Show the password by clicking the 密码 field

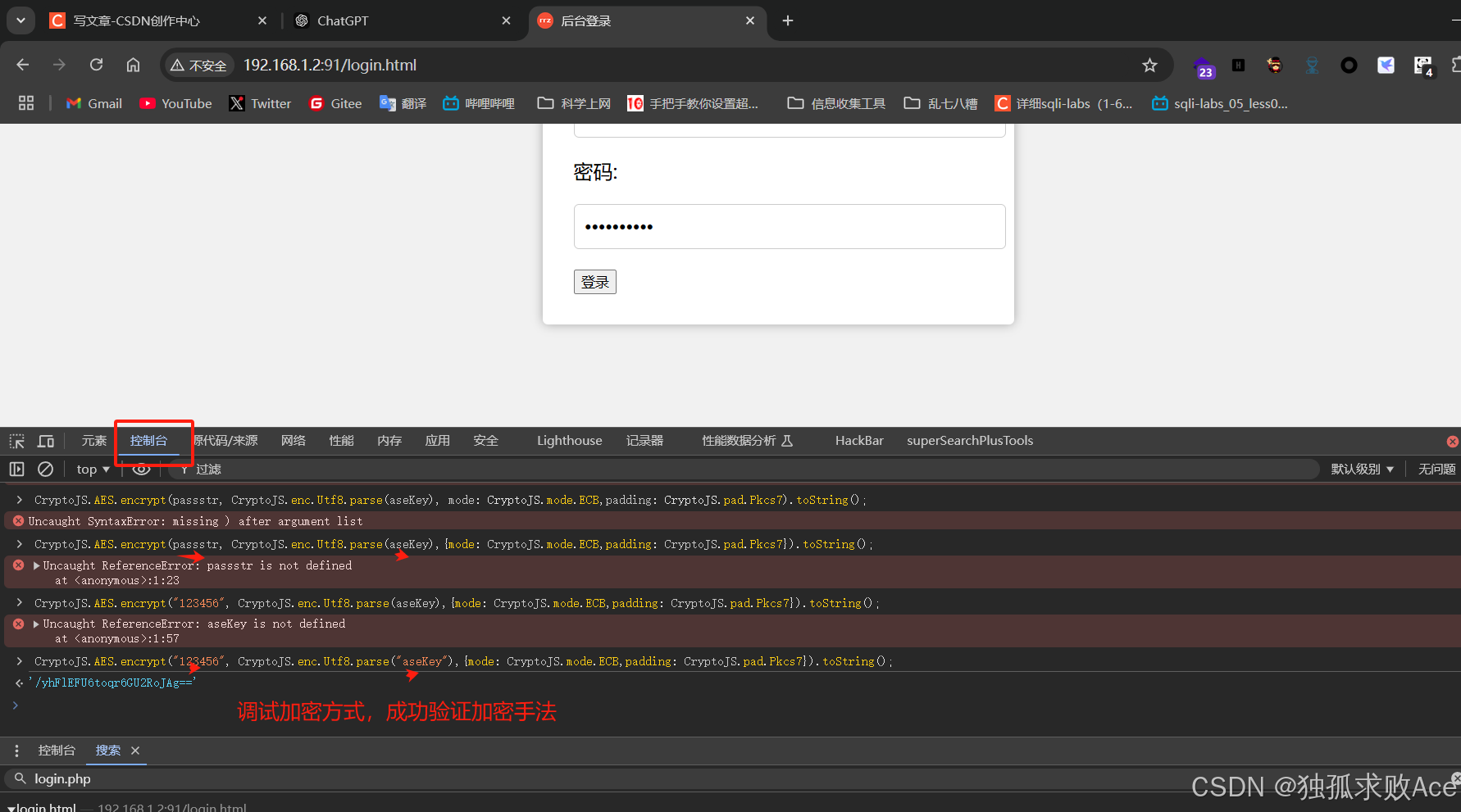coord(789,226)
